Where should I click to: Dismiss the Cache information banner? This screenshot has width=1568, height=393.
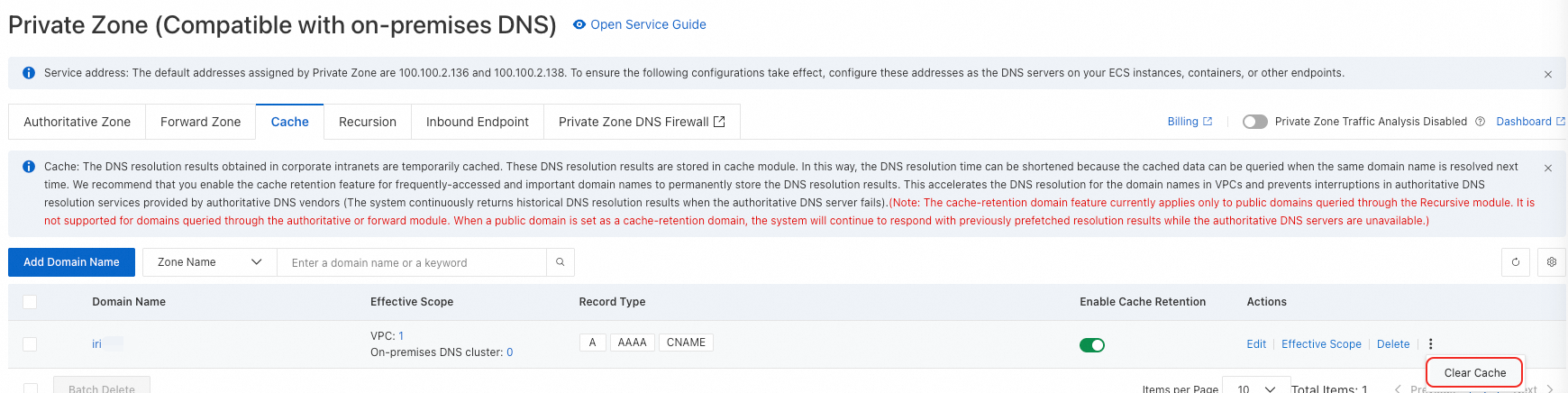point(1548,168)
